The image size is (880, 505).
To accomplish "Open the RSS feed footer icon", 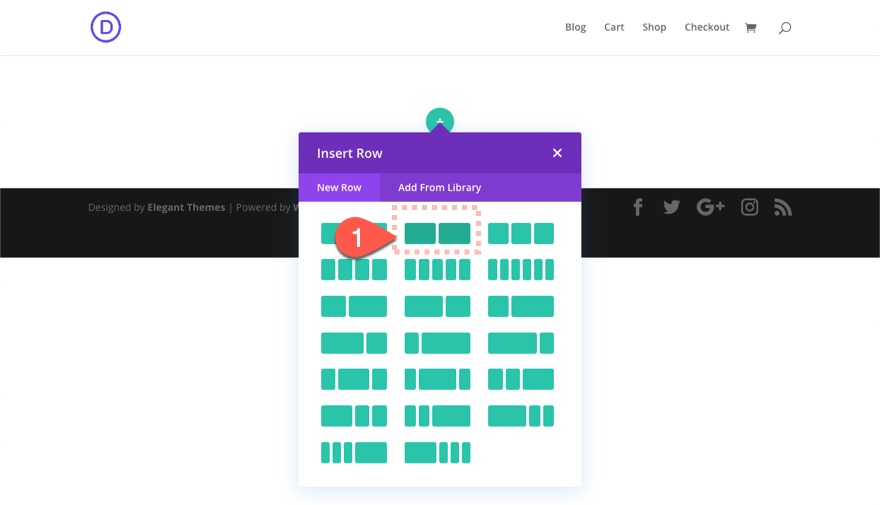I will point(783,207).
